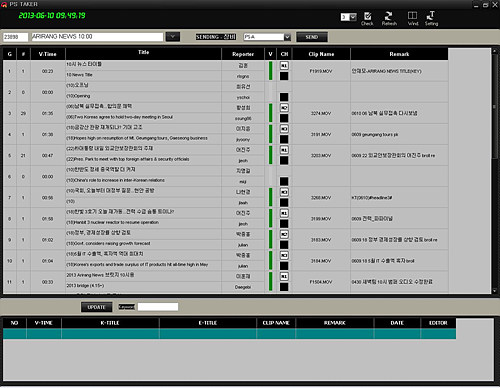
Task: Select the title '(10)Opening'
Action: [78, 96]
